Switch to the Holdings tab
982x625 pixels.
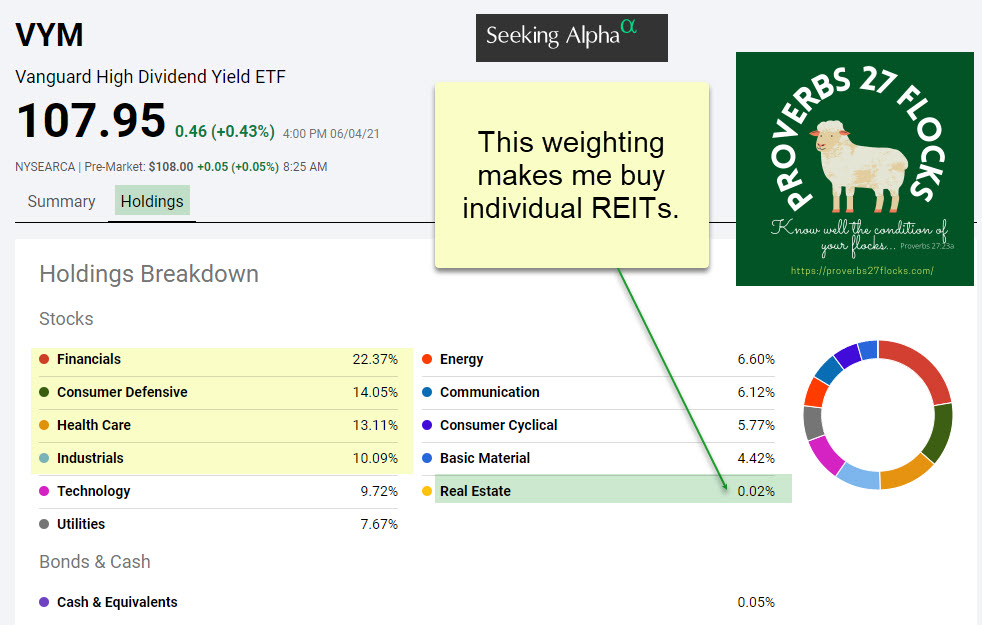pos(152,201)
